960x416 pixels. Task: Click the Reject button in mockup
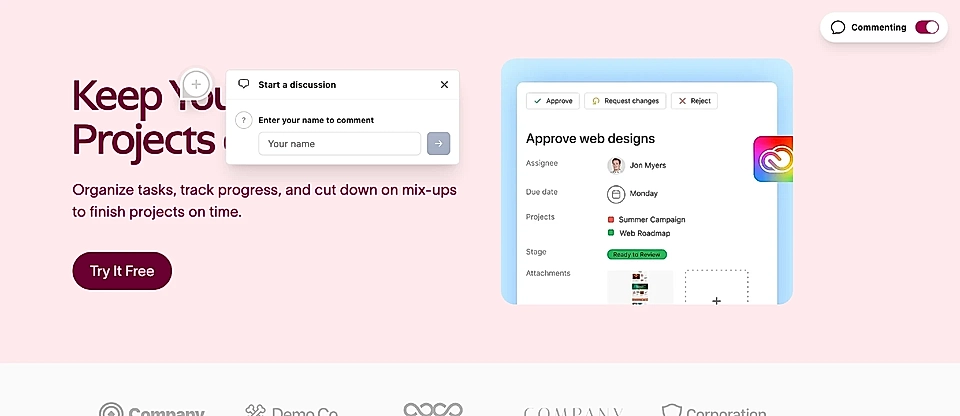(x=694, y=101)
